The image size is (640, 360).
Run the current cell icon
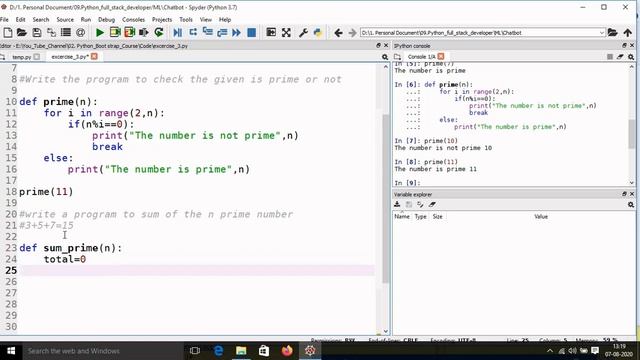tap(115, 32)
